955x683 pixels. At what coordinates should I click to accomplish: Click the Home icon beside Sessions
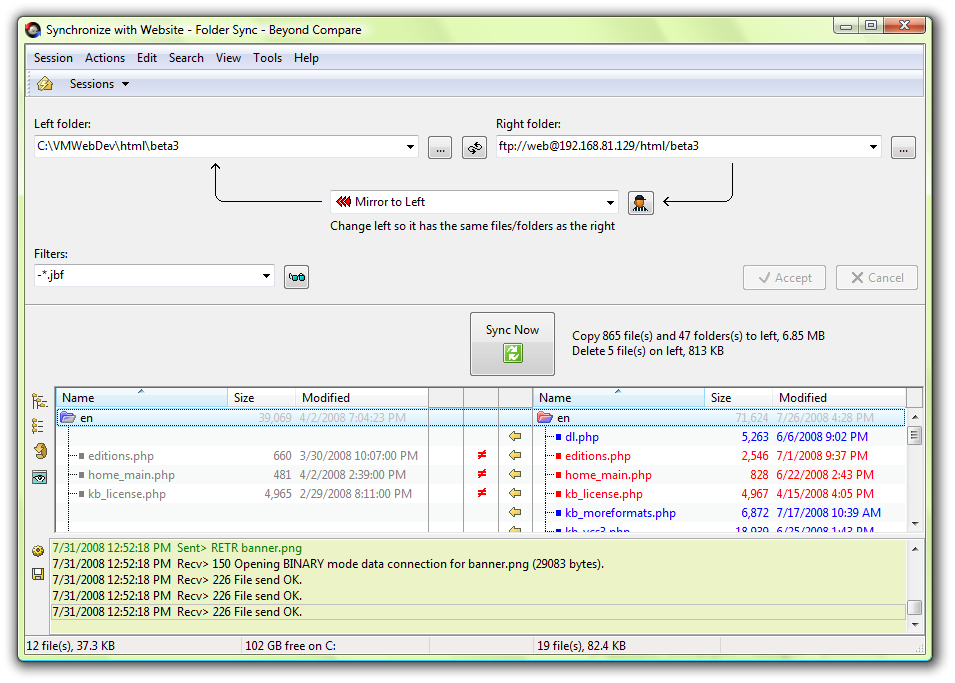45,83
